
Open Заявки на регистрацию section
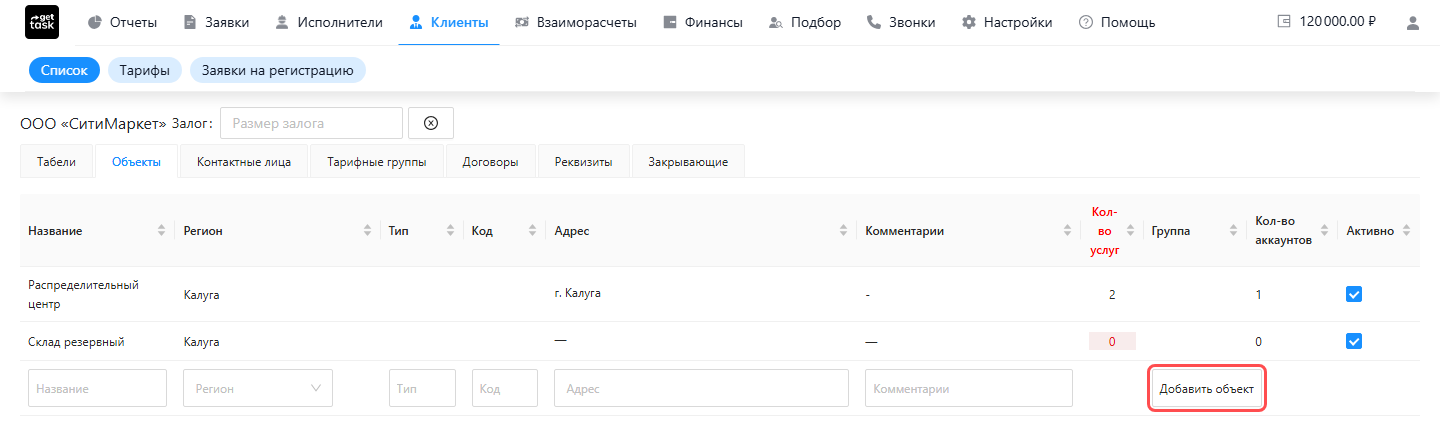(x=278, y=71)
